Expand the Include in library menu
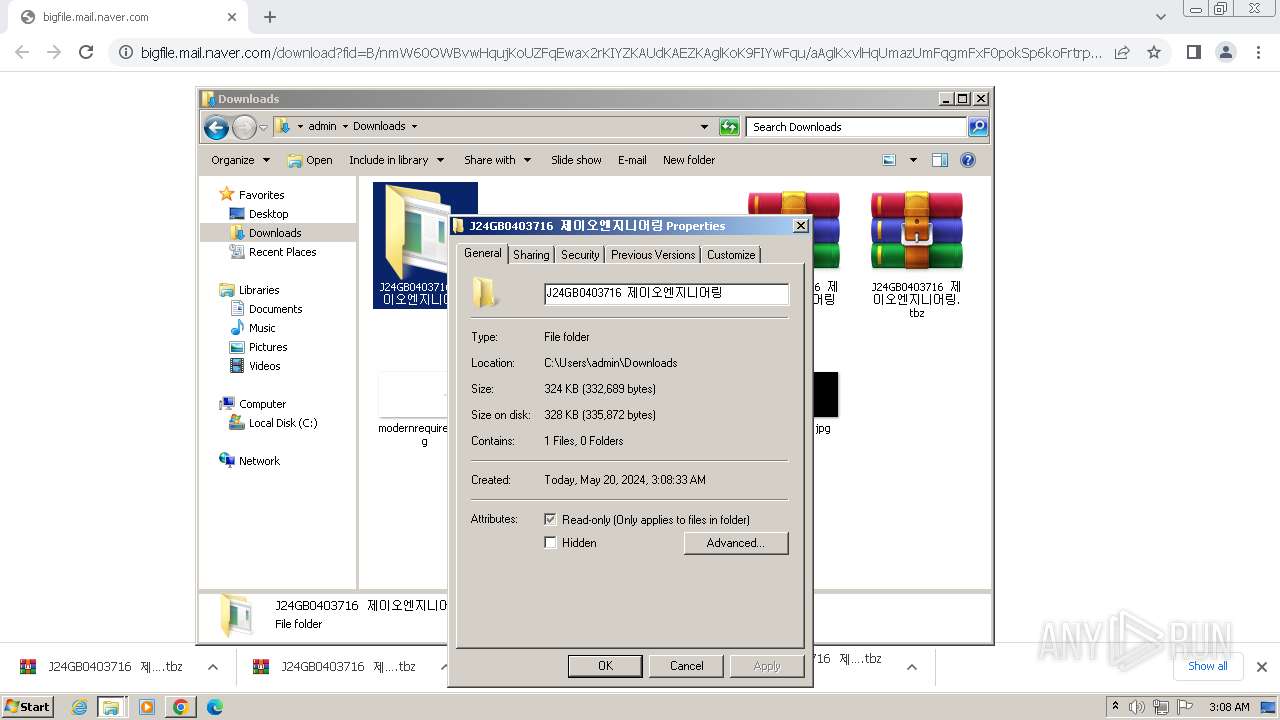1280x720 pixels. point(397,160)
